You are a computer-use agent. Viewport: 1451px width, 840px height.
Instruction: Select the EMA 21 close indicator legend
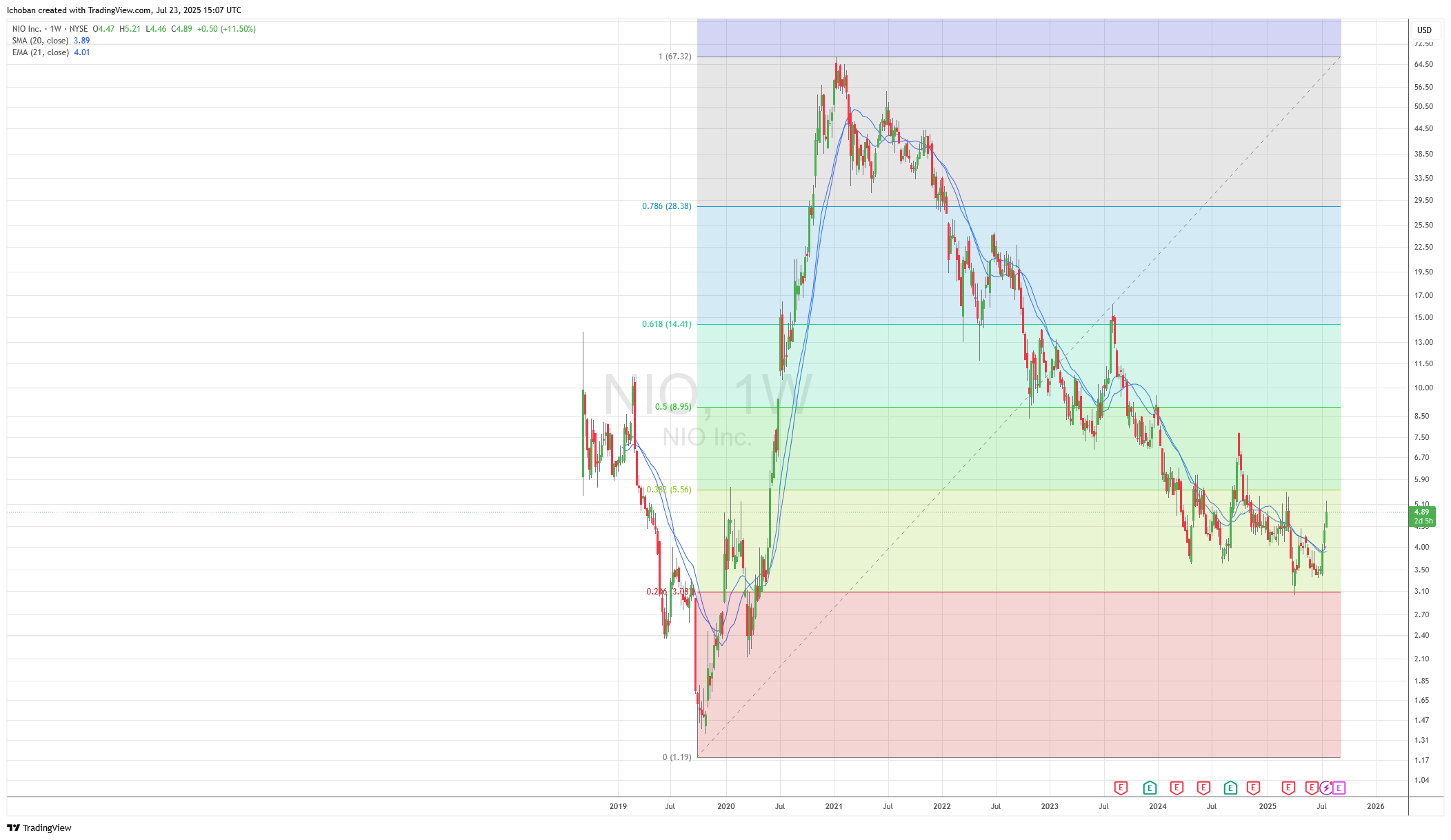pos(41,52)
